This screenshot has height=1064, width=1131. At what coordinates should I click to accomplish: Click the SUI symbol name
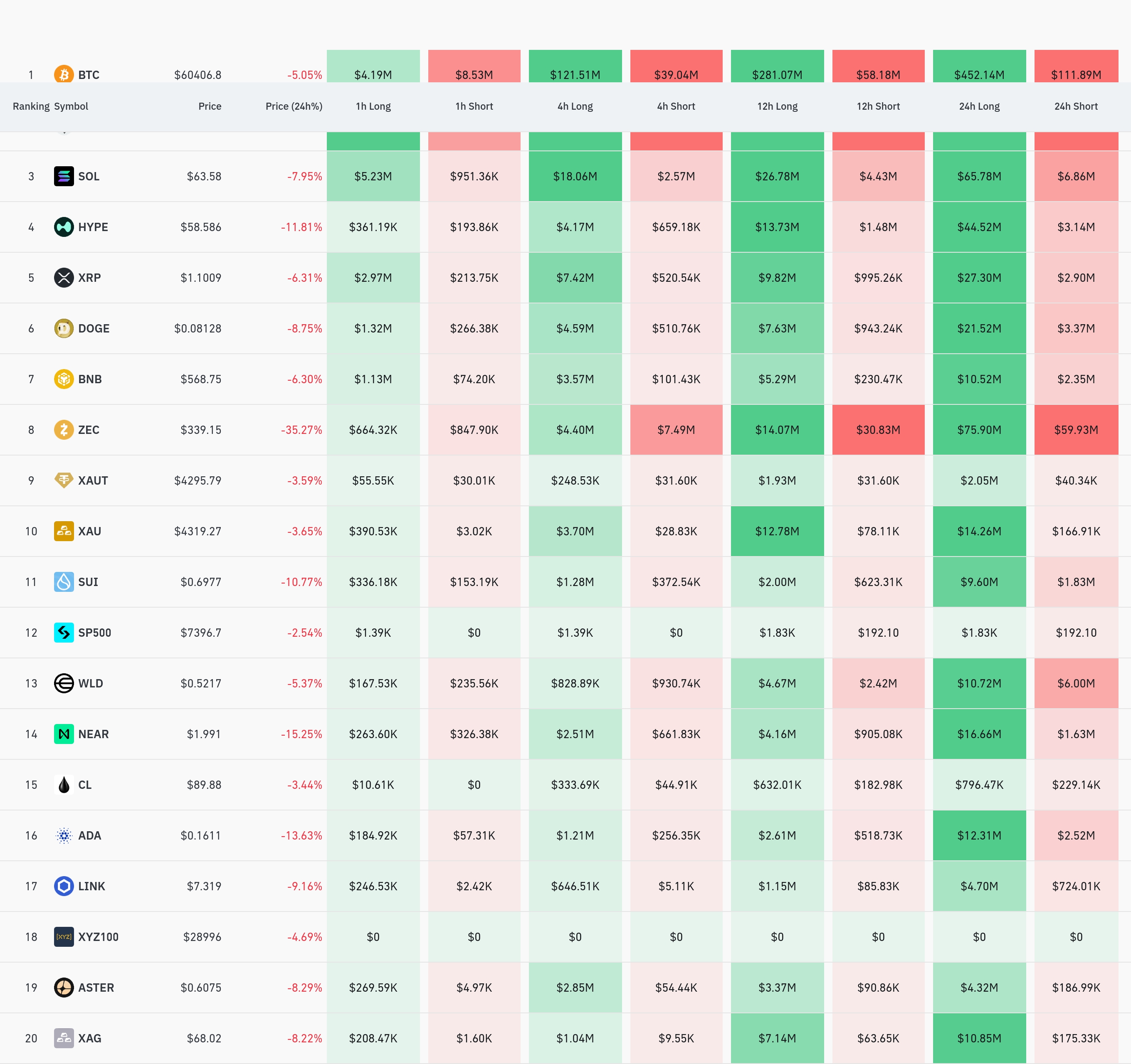tap(88, 582)
